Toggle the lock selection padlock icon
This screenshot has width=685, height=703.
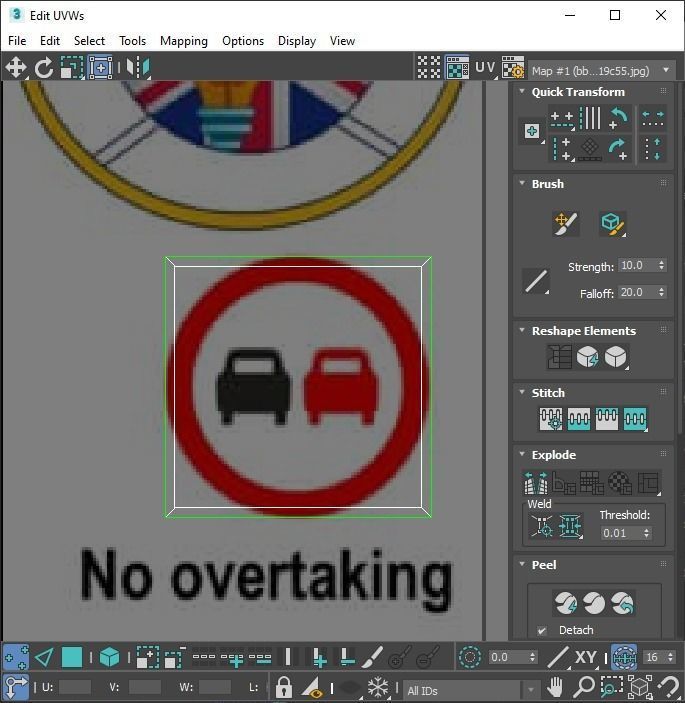(283, 687)
